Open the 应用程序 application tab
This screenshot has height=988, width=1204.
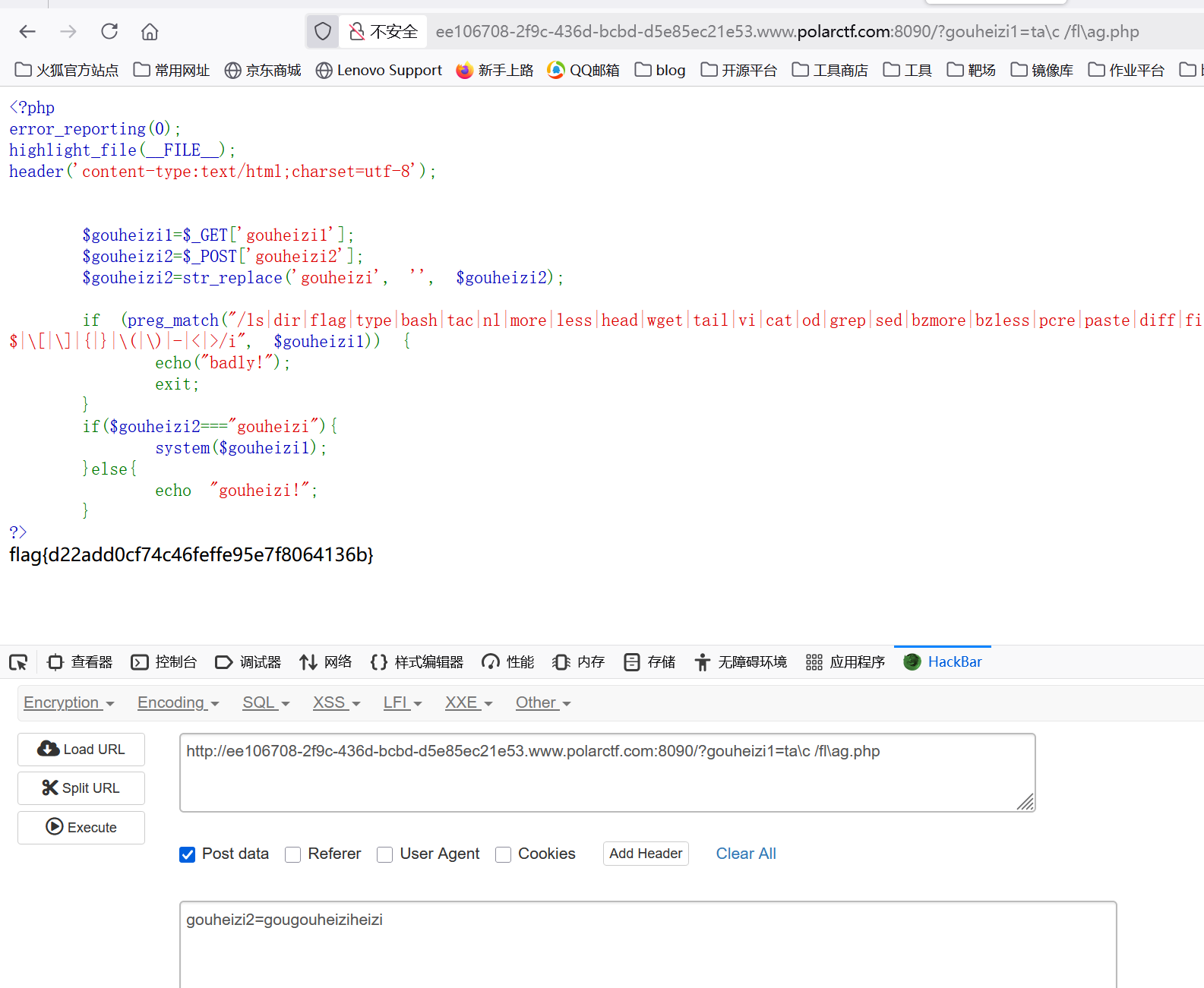click(x=845, y=662)
